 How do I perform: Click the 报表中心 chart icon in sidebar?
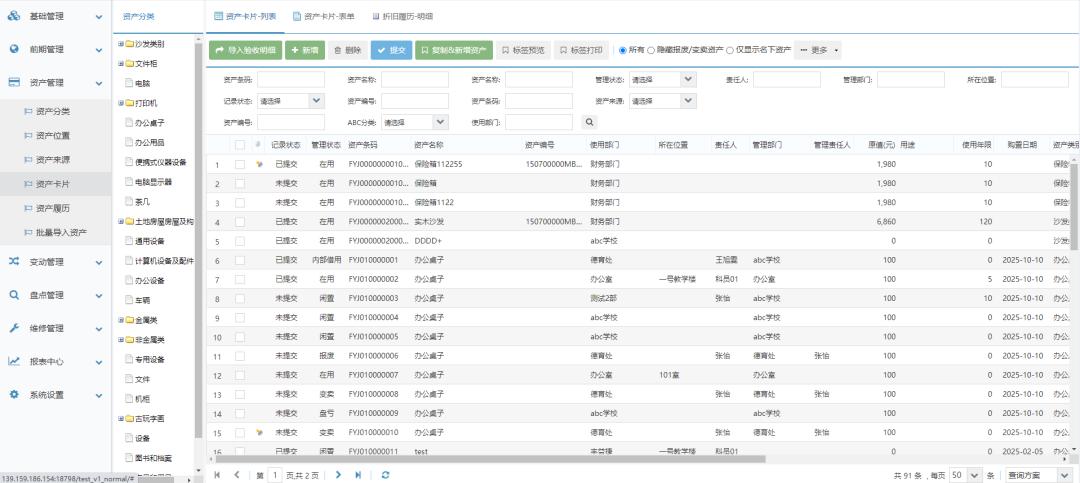[14, 361]
